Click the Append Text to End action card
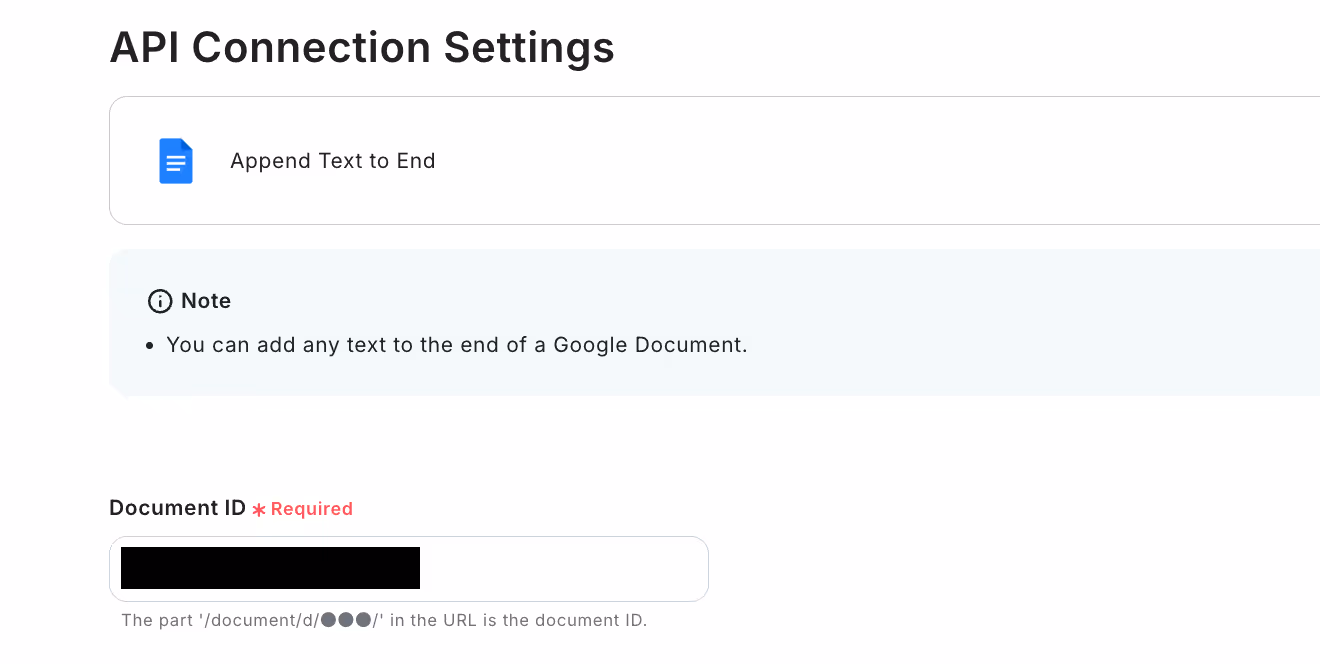Image resolution: width=1320 pixels, height=664 pixels. [714, 161]
